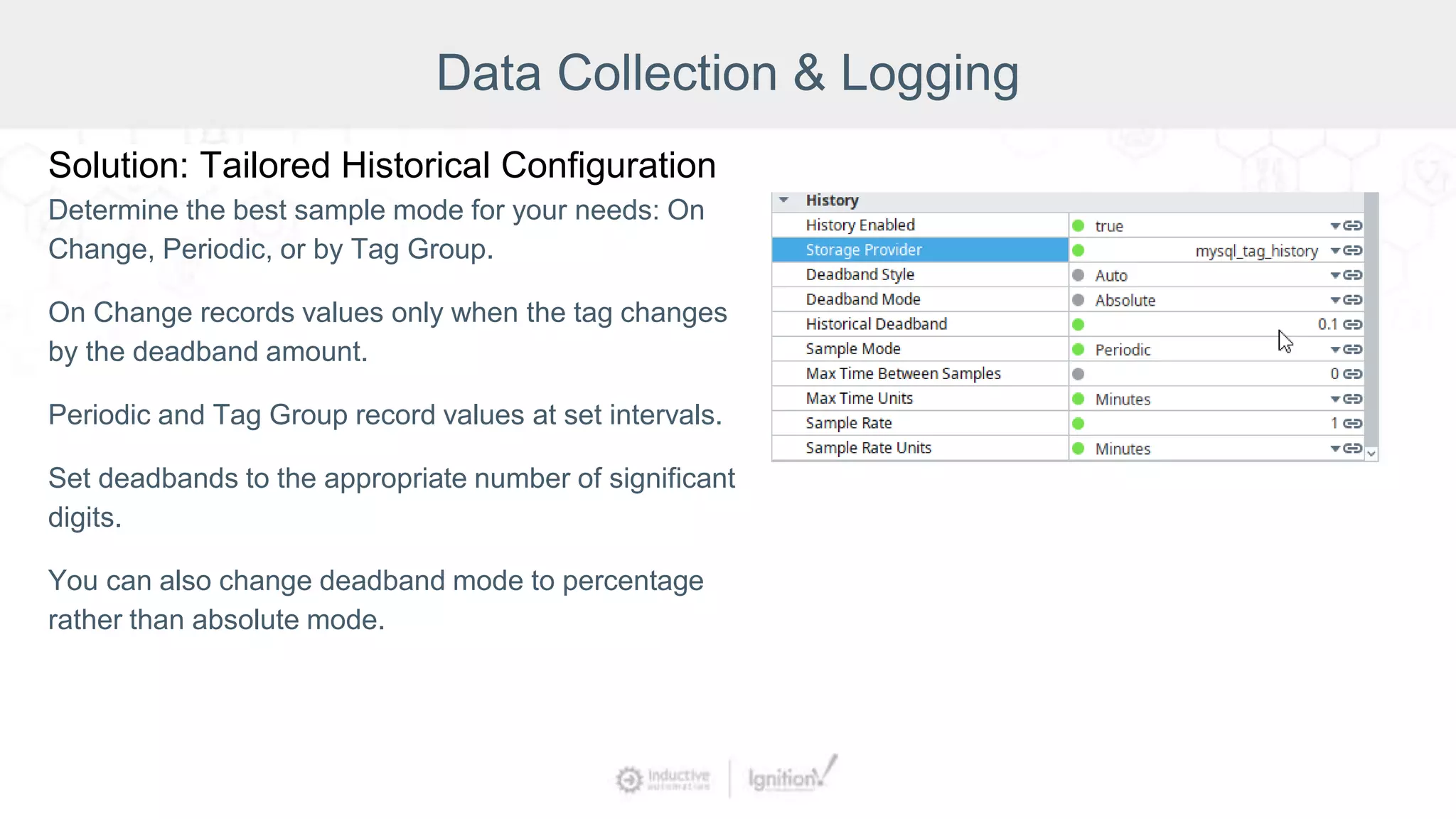Click the Minutes value of Sample Rate Units

point(1123,449)
